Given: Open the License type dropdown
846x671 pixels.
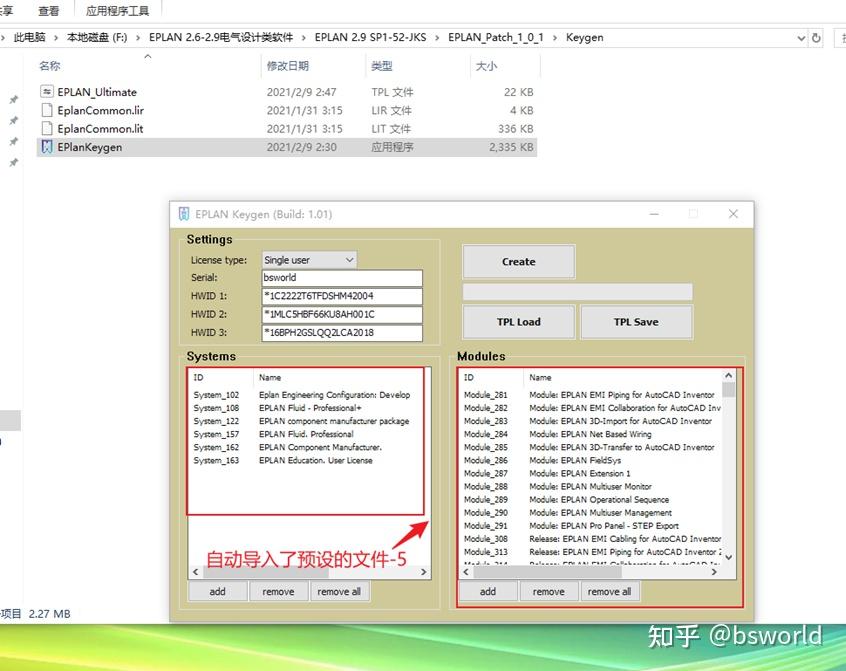Looking at the screenshot, I should tap(309, 260).
